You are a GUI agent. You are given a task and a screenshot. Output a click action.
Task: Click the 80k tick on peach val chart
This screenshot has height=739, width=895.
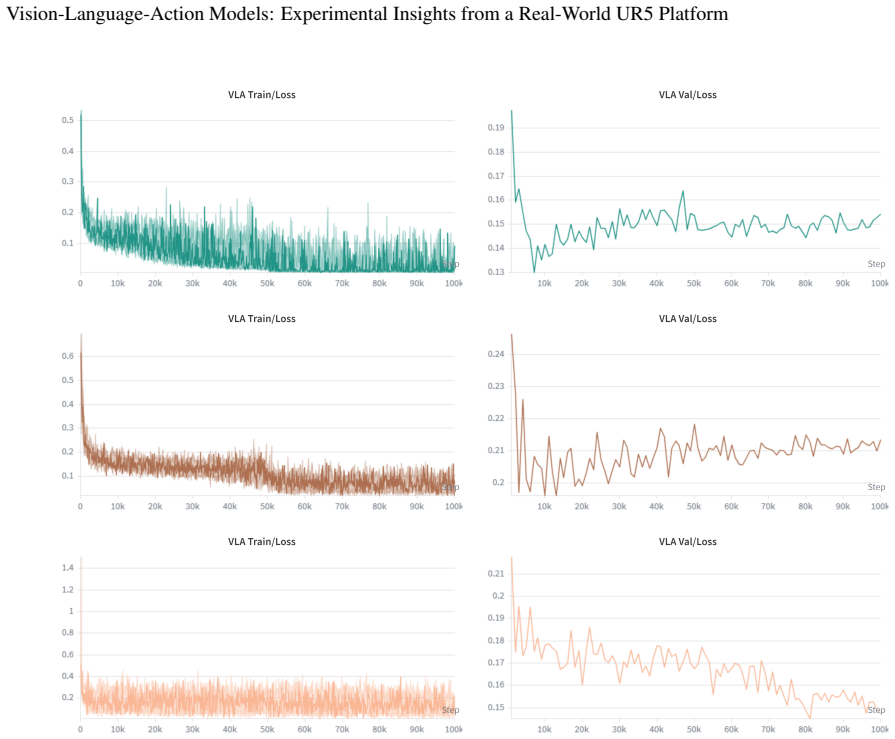point(805,729)
